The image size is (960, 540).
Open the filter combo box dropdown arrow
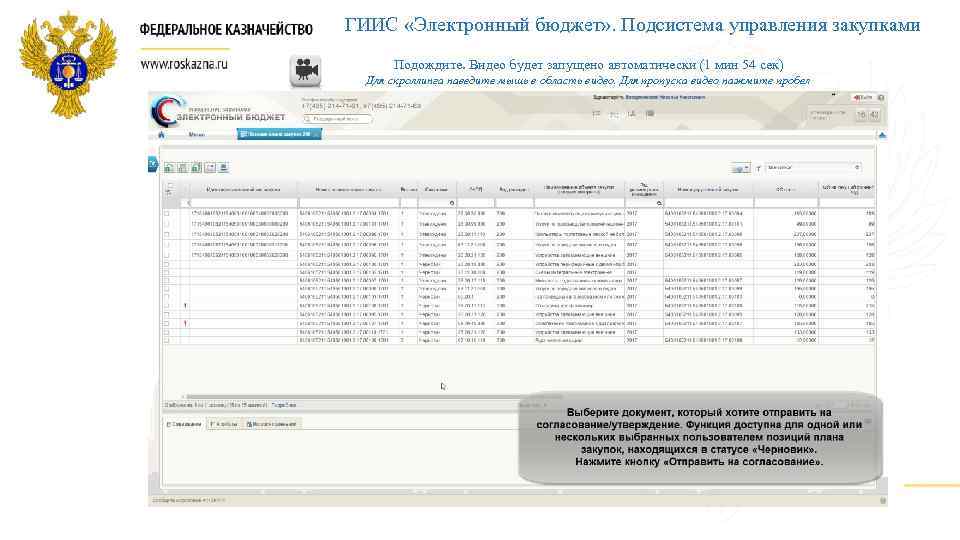[857, 167]
